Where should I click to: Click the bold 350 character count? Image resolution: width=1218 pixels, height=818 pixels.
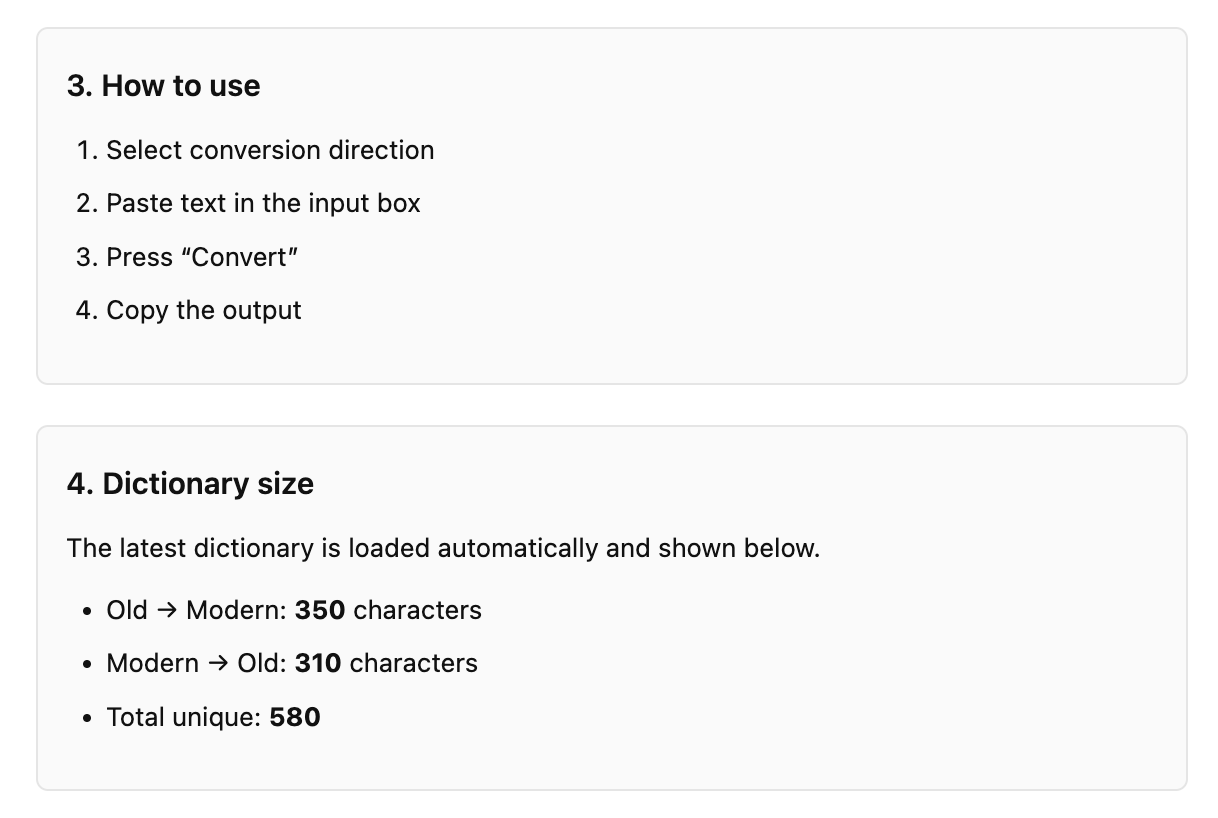320,610
